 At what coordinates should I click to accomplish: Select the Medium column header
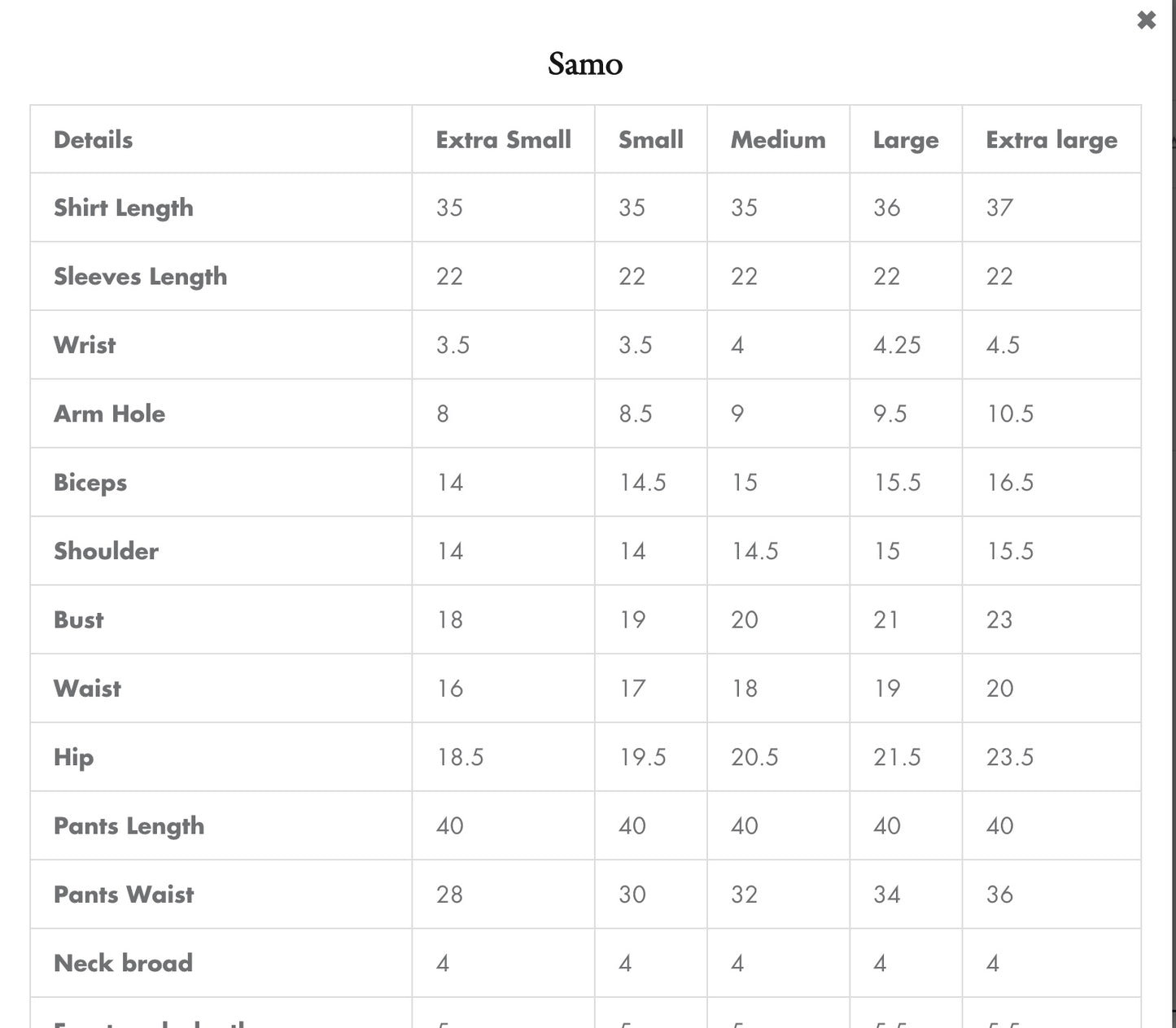coord(777,140)
